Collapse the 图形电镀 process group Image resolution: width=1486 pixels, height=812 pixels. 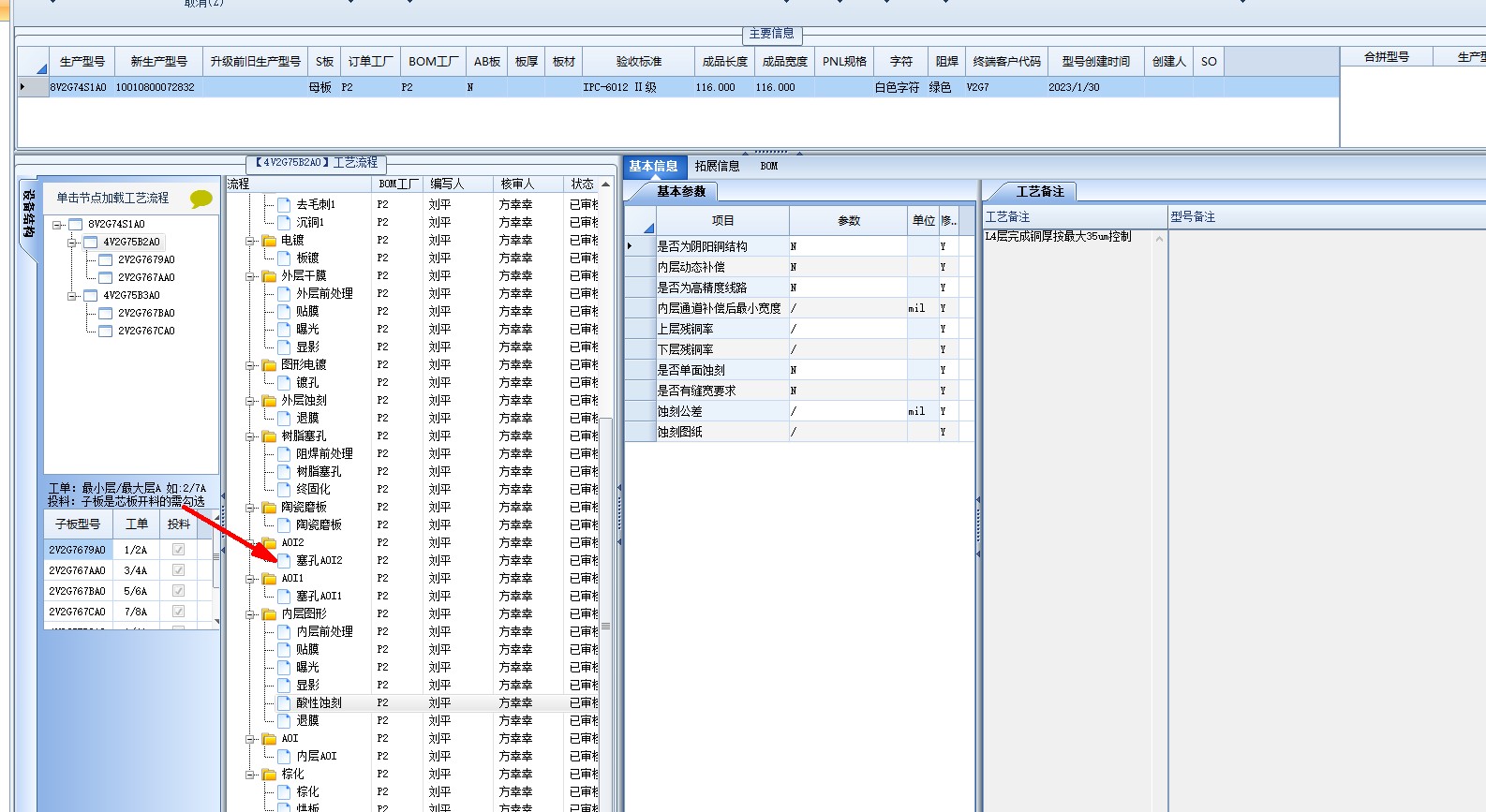[x=251, y=365]
